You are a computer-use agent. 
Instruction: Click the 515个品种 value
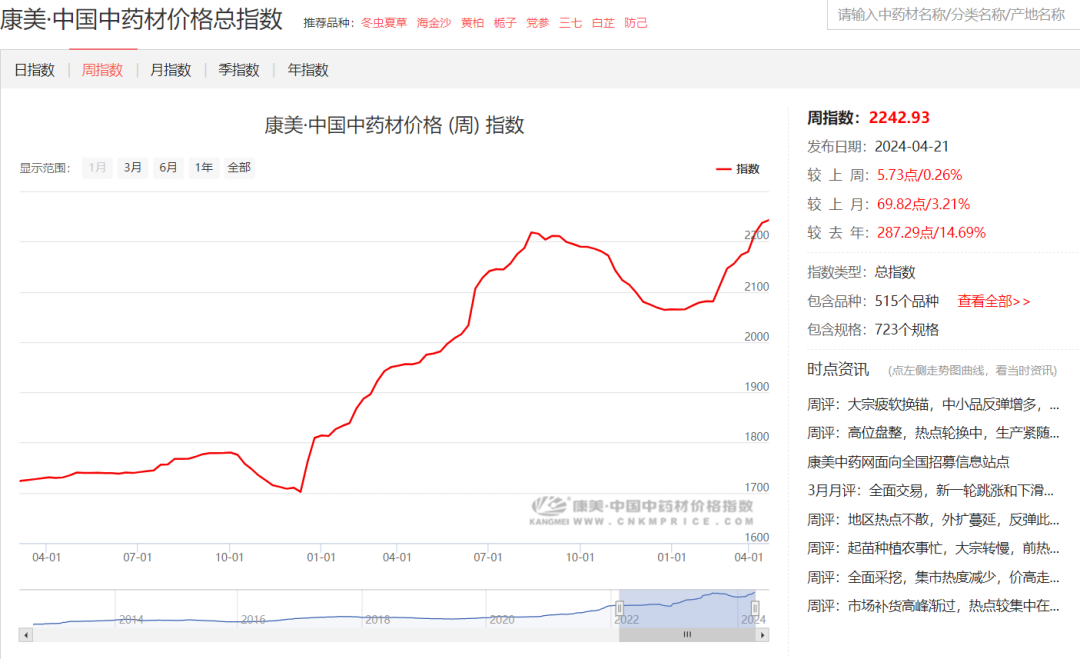906,301
